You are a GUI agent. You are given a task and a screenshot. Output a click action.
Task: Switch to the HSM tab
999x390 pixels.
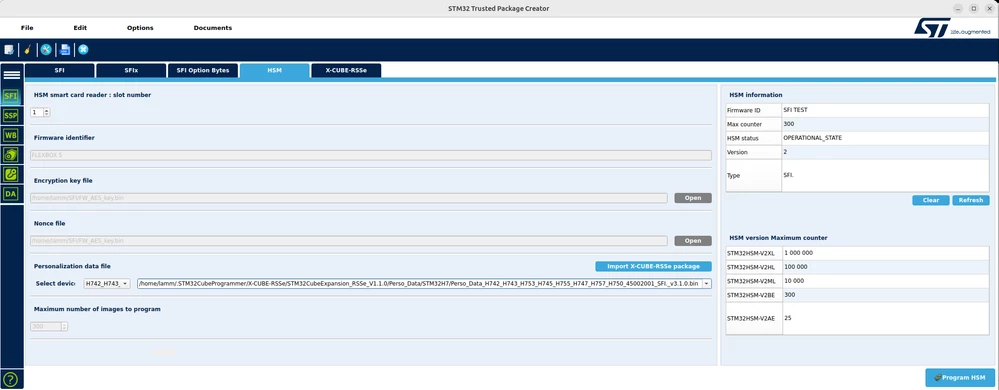click(x=275, y=71)
